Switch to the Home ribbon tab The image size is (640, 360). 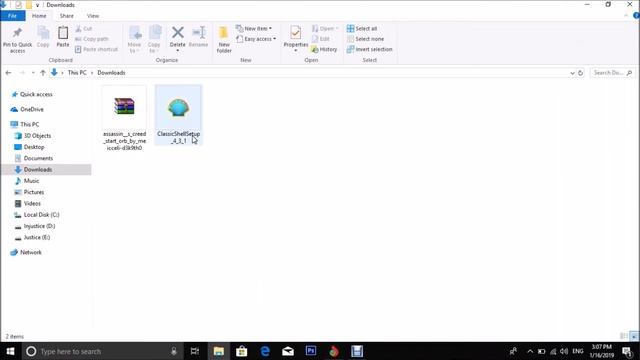(x=39, y=16)
